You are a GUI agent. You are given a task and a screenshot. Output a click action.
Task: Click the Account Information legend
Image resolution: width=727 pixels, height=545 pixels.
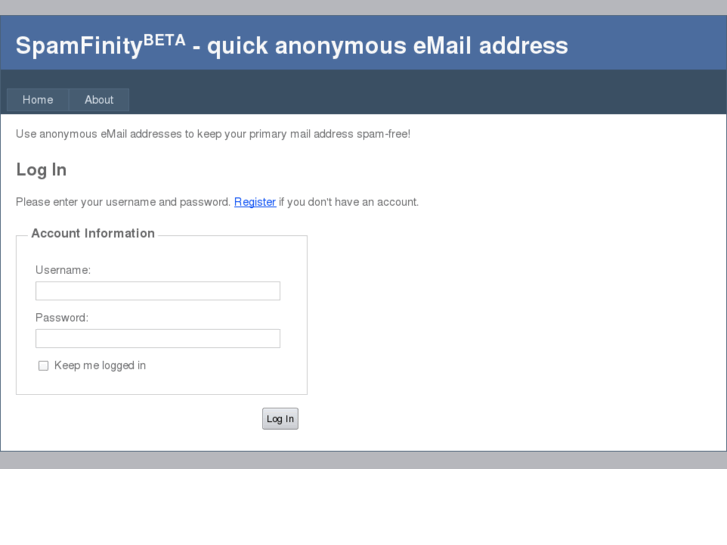(x=93, y=234)
